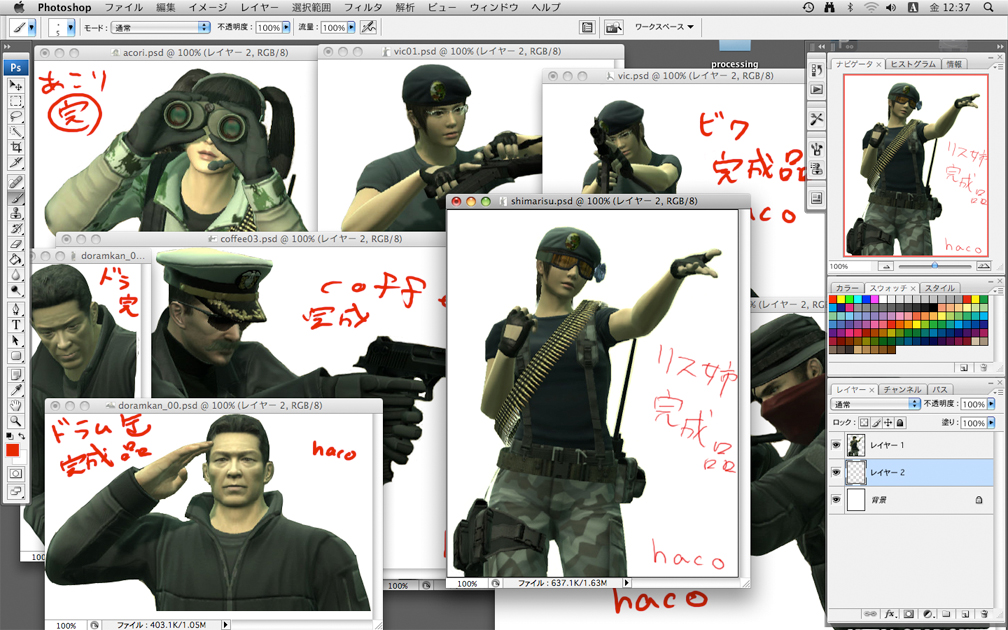Open the 不透明度 opacity slider arrow in options bar

tap(286, 28)
